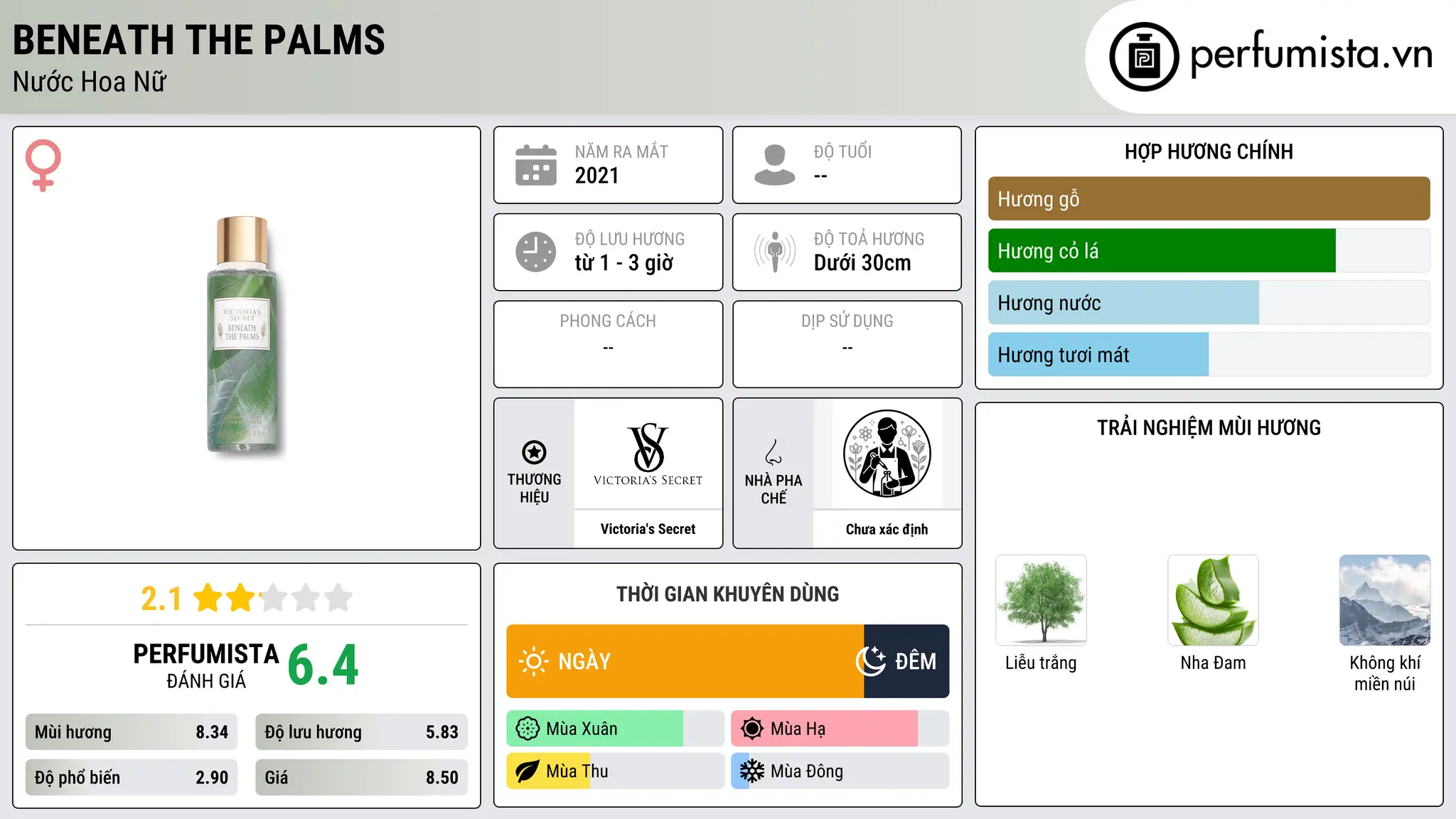This screenshot has height=819, width=1456.
Task: Click the Mùi hương score row
Action: (132, 732)
